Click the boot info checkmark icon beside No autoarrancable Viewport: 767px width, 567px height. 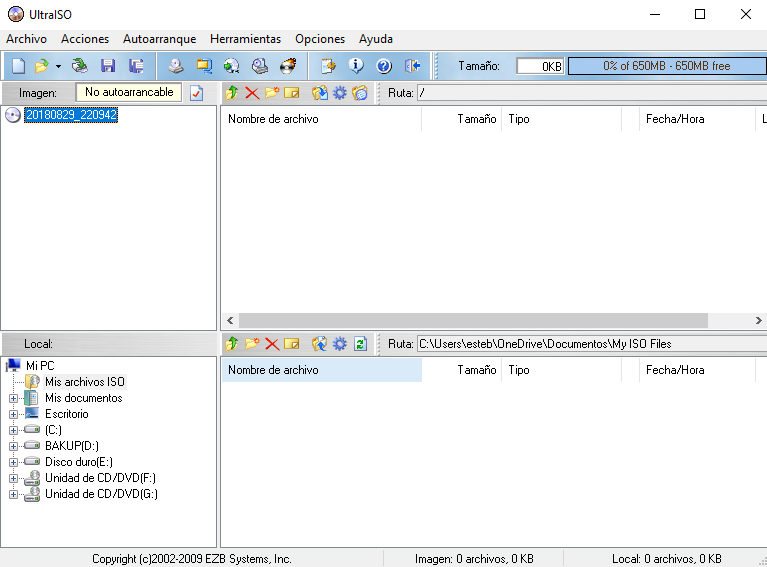pyautogui.click(x=197, y=92)
